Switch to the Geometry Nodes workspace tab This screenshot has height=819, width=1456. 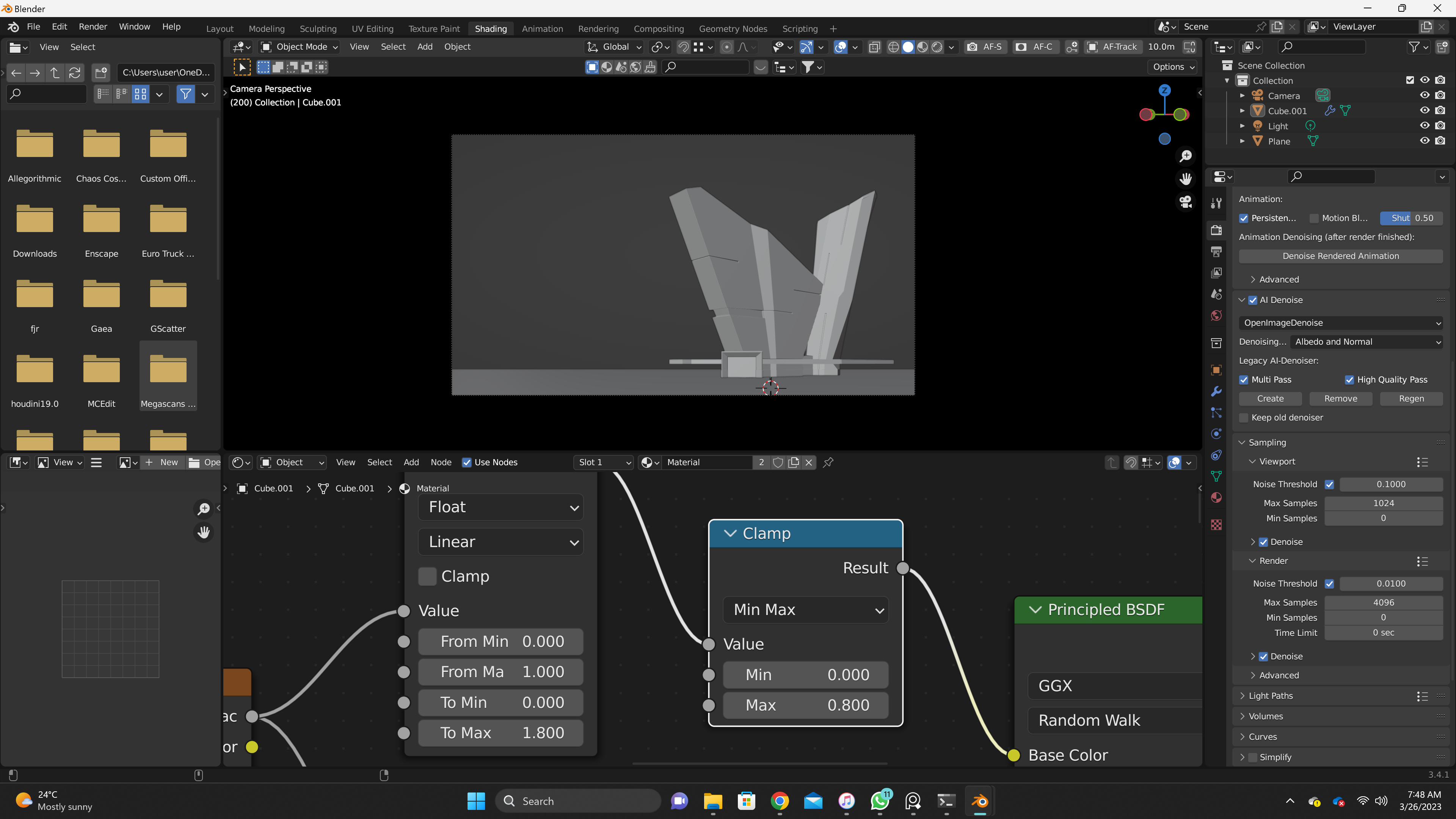pos(733,29)
